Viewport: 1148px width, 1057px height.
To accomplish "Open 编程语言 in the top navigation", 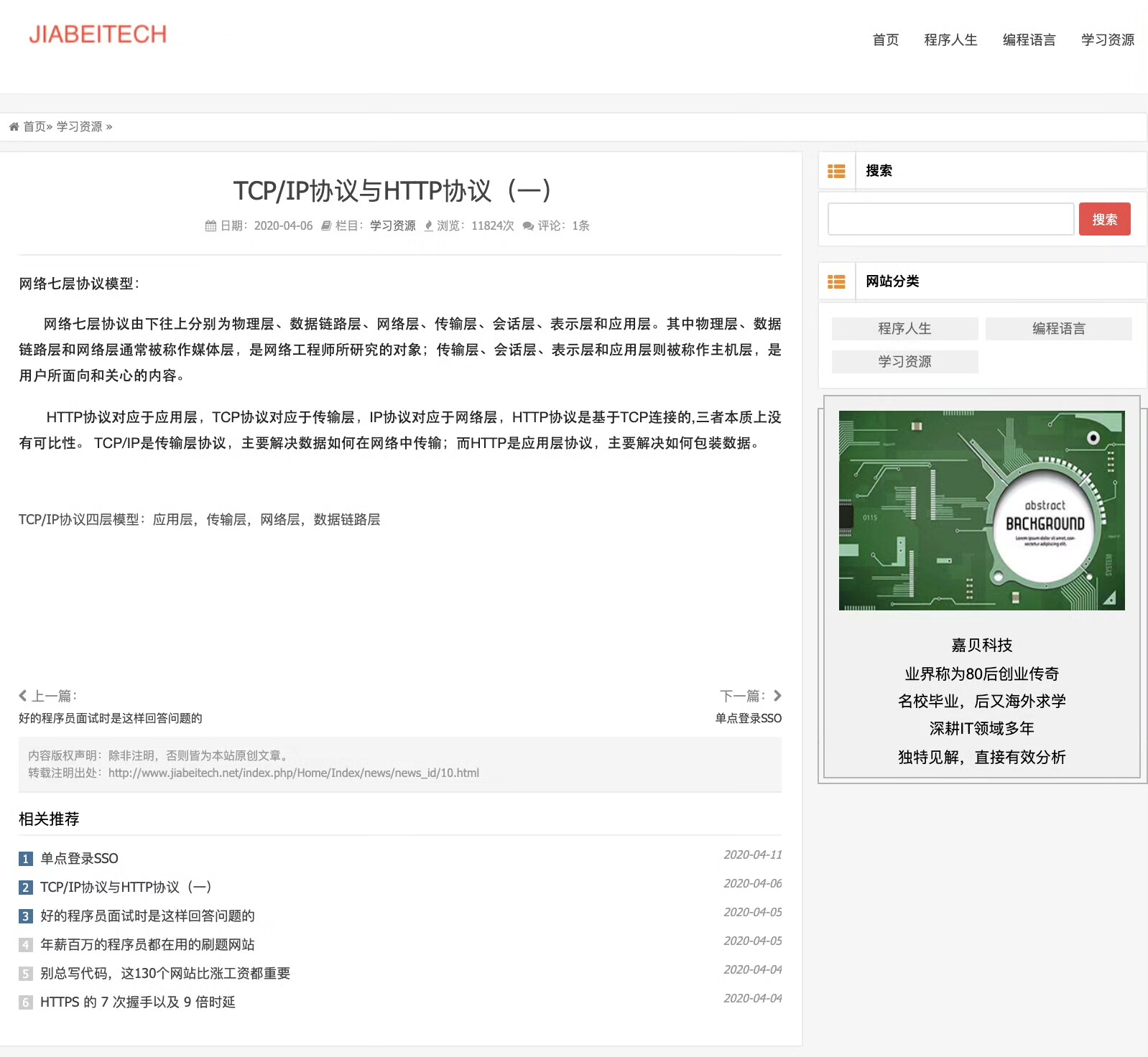I will pyautogui.click(x=1029, y=40).
